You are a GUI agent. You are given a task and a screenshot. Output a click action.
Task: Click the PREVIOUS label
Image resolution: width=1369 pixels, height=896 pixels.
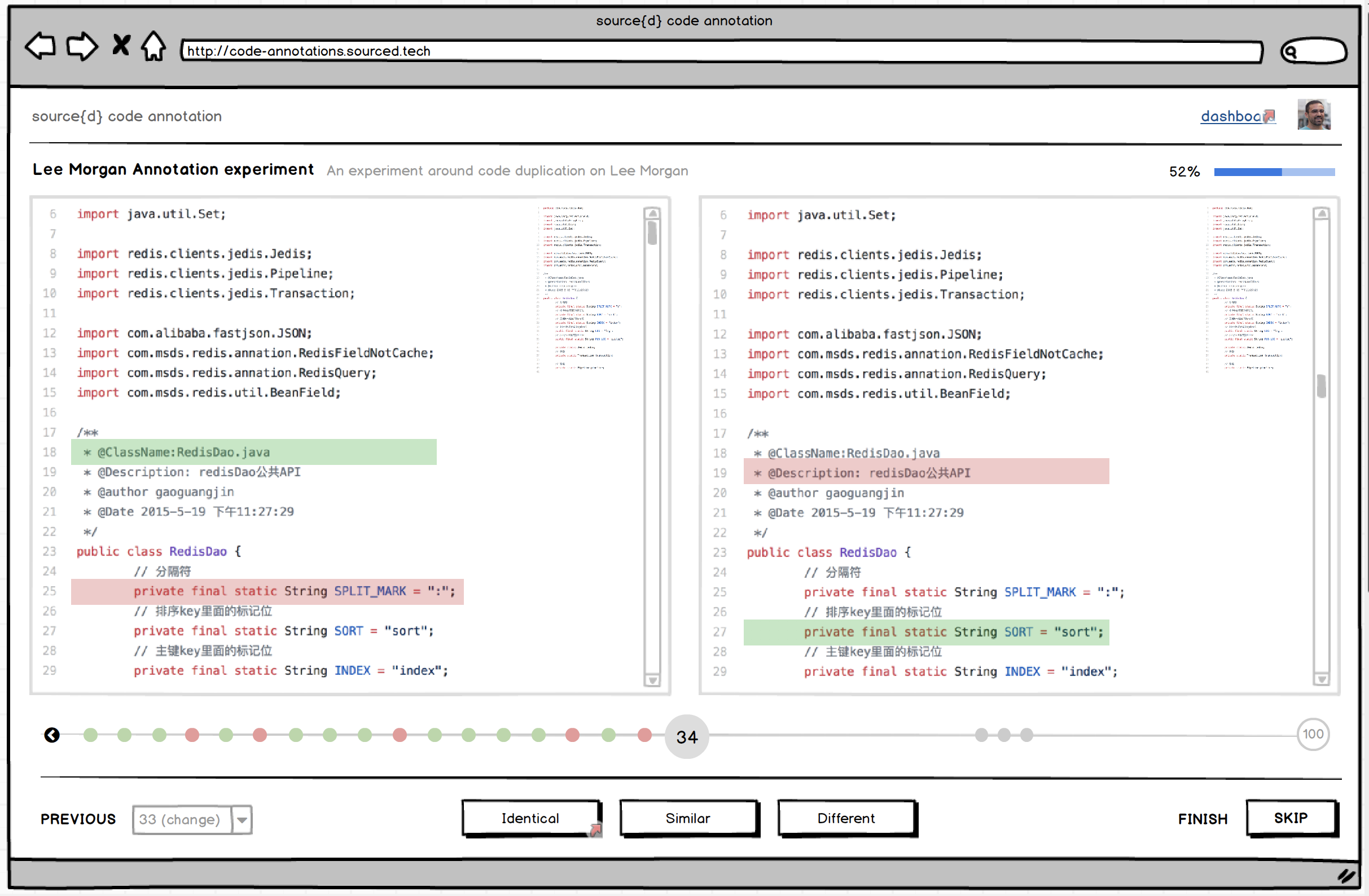[78, 819]
